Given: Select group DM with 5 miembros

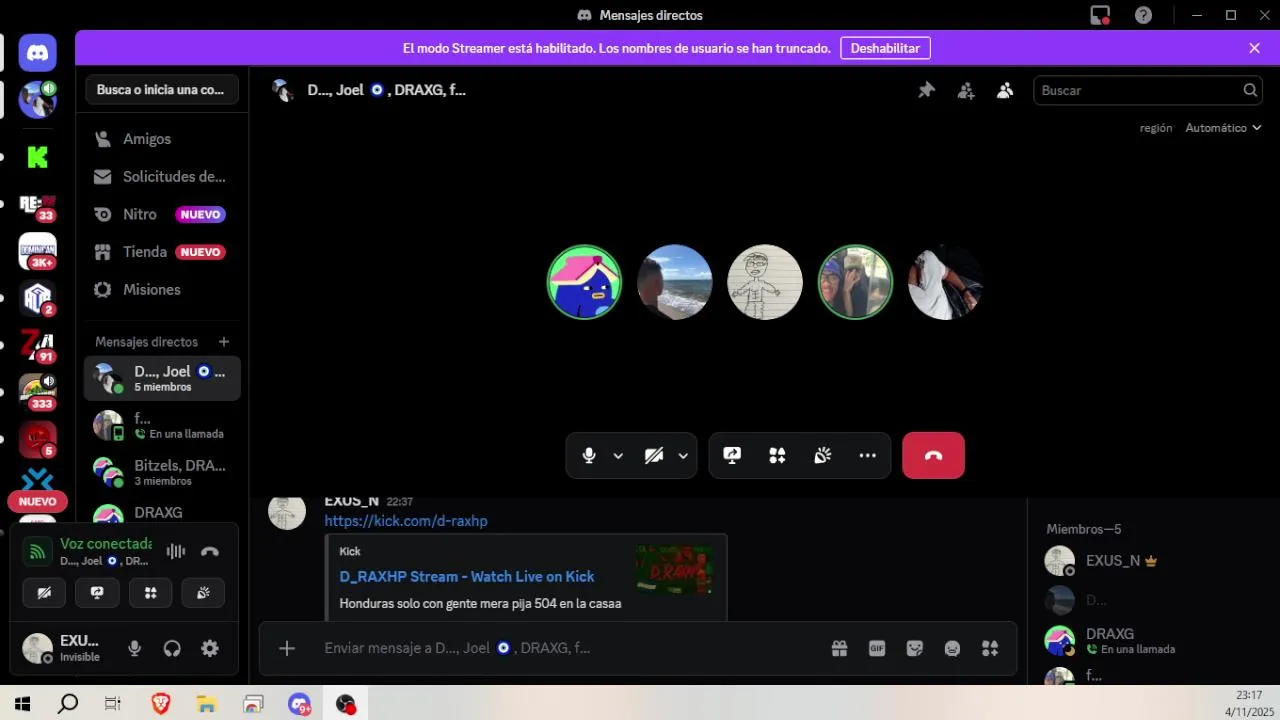Looking at the screenshot, I should coord(162,378).
